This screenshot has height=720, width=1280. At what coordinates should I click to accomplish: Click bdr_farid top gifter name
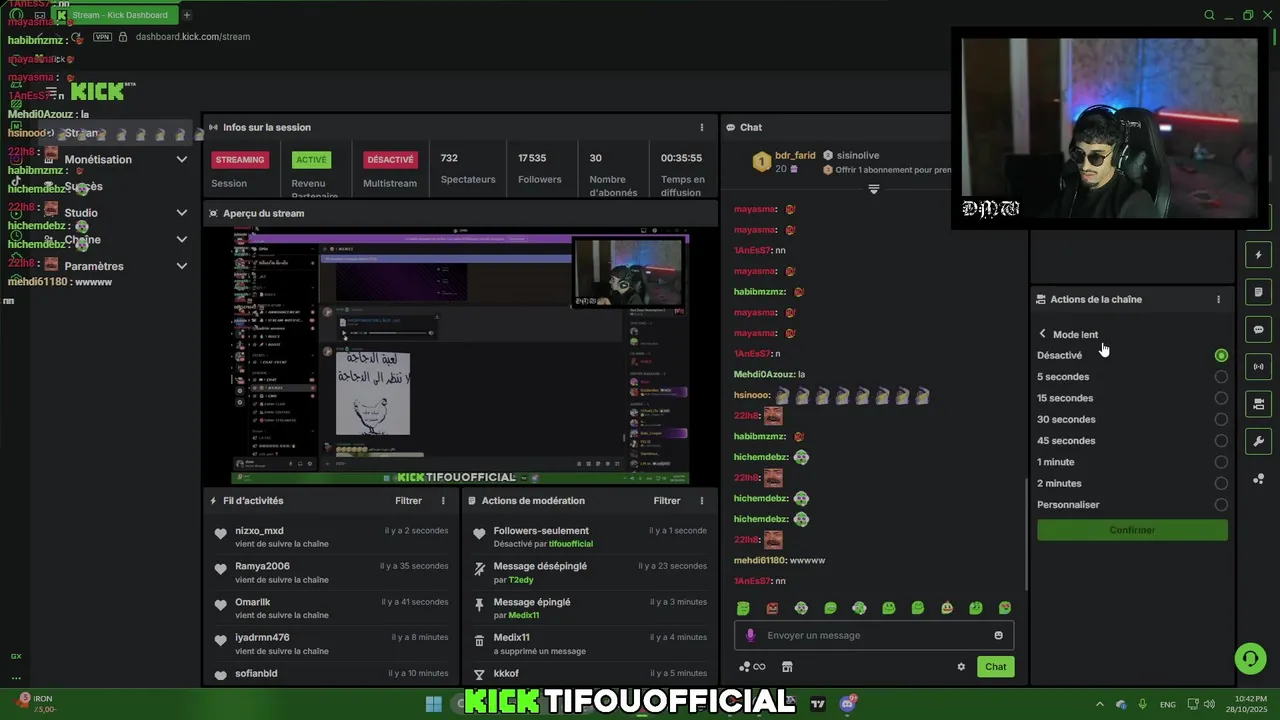tap(795, 155)
